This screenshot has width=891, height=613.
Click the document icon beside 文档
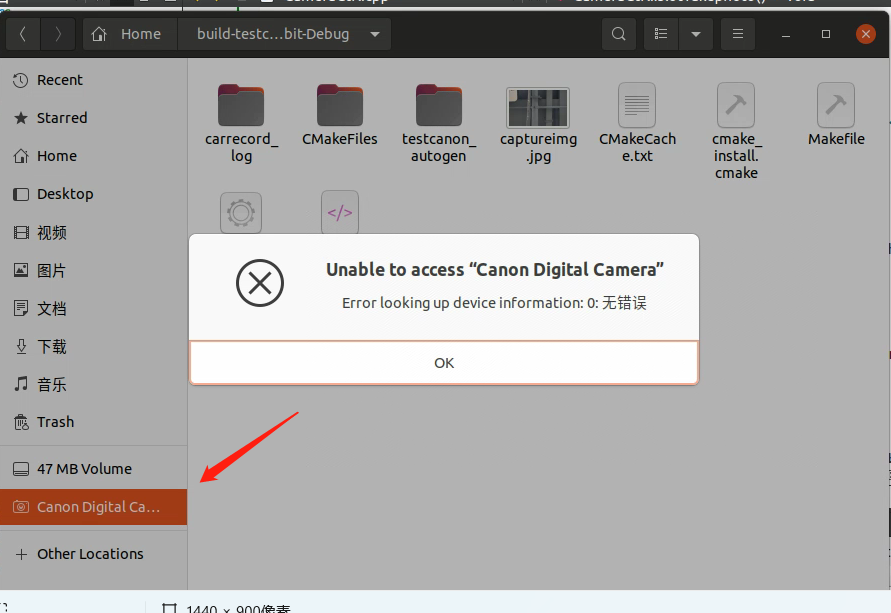coord(21,308)
